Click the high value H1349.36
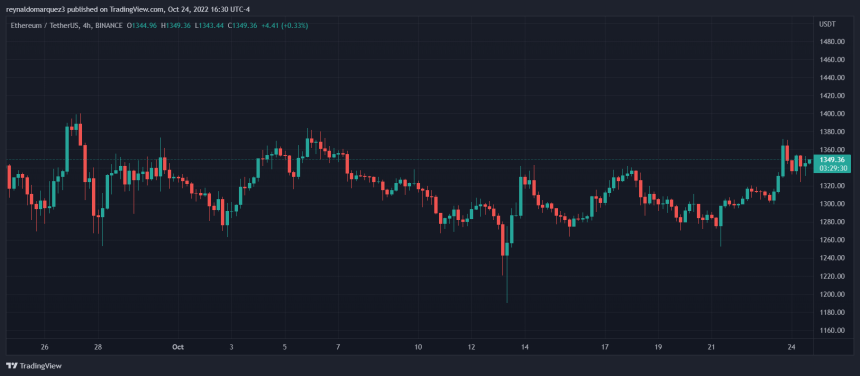This screenshot has width=860, height=376. tap(176, 25)
